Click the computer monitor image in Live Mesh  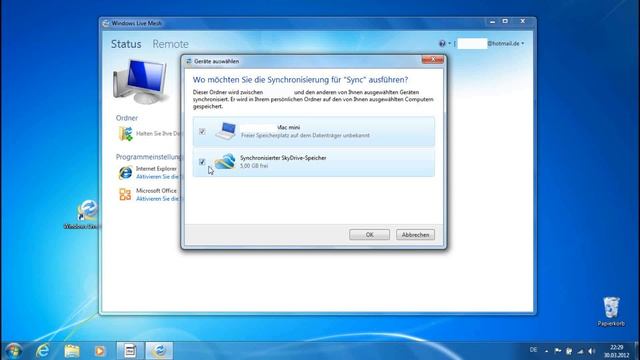pyautogui.click(x=141, y=81)
